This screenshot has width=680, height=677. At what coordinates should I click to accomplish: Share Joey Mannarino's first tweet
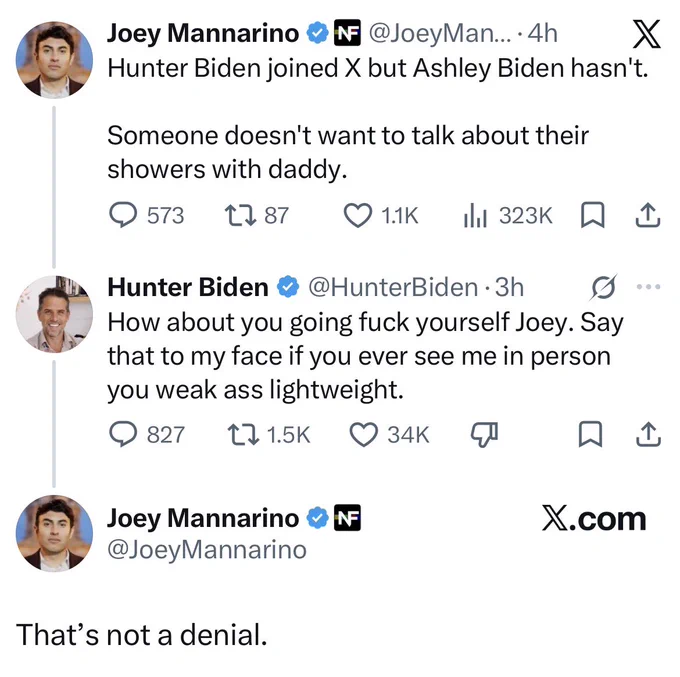(x=648, y=215)
